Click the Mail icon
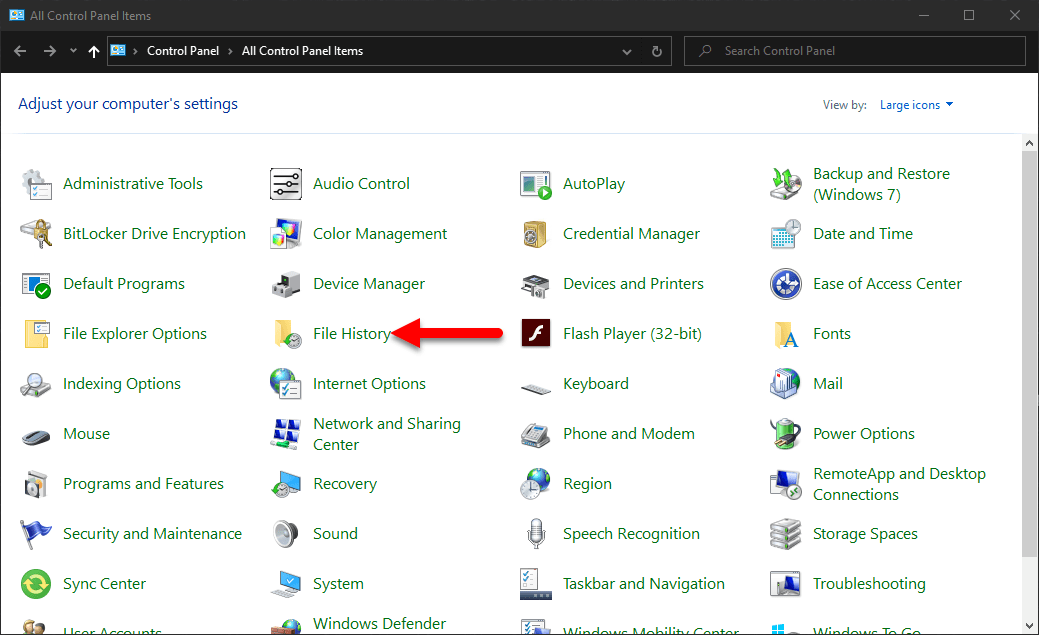1039x635 pixels. tap(786, 384)
